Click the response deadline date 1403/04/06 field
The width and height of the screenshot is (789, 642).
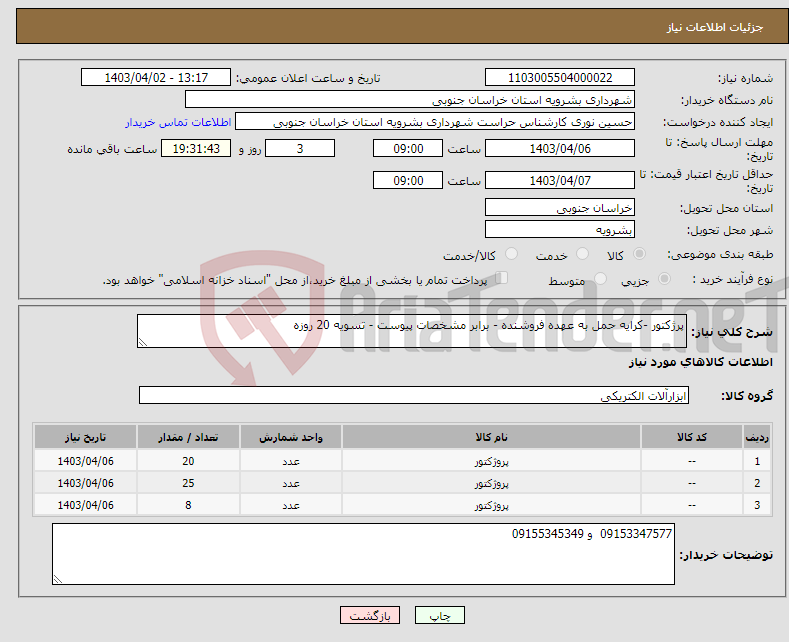tap(560, 148)
